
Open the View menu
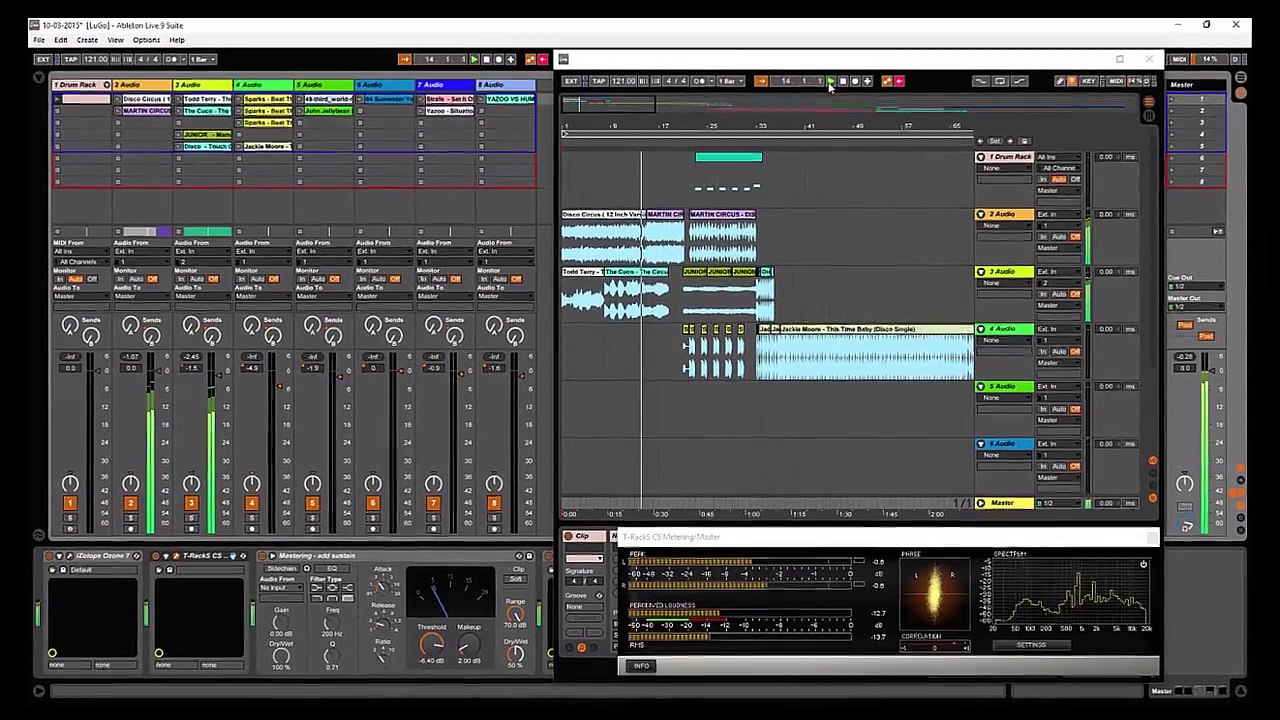116,40
